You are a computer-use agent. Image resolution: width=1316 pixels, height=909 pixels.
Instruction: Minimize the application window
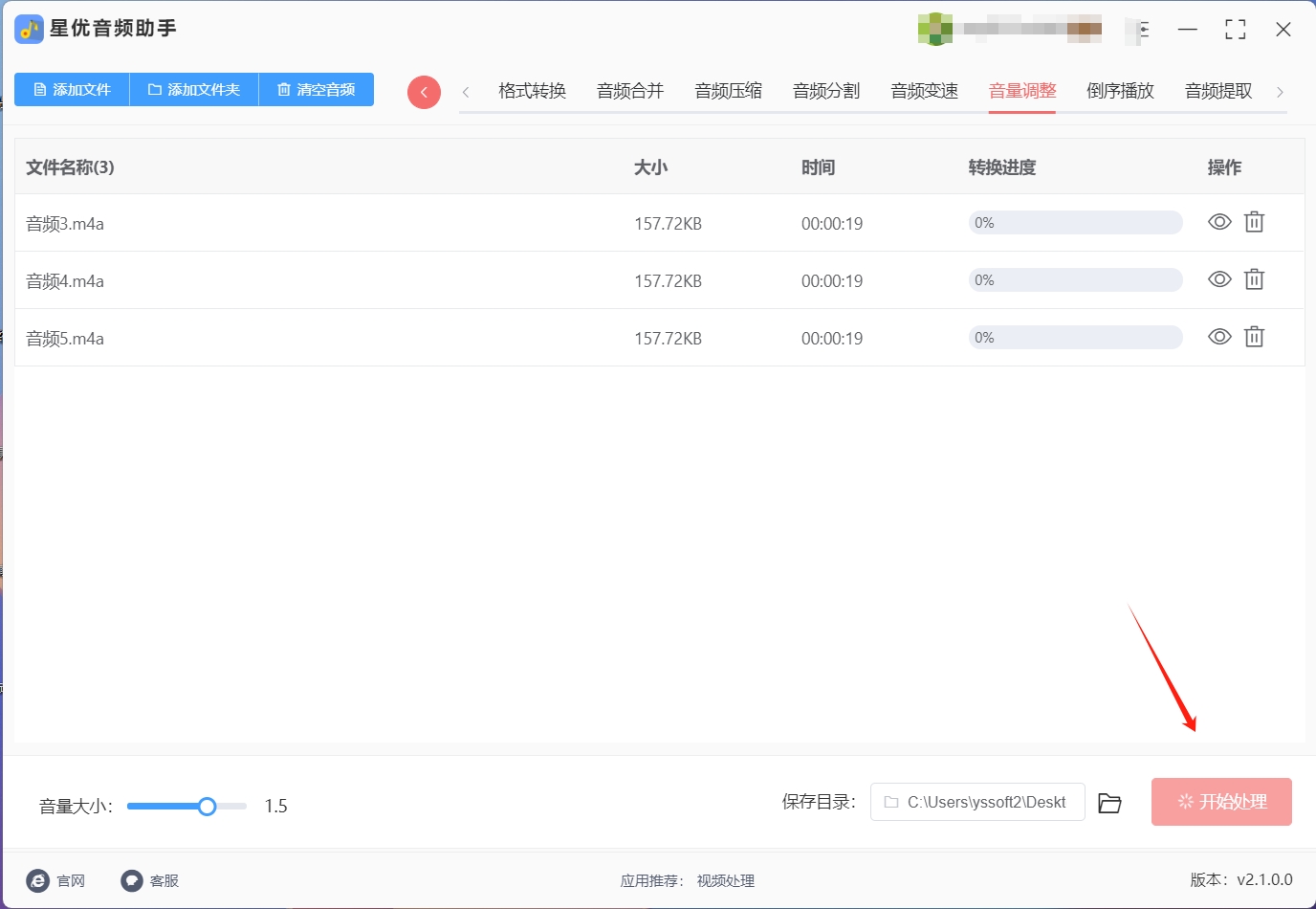[1188, 30]
